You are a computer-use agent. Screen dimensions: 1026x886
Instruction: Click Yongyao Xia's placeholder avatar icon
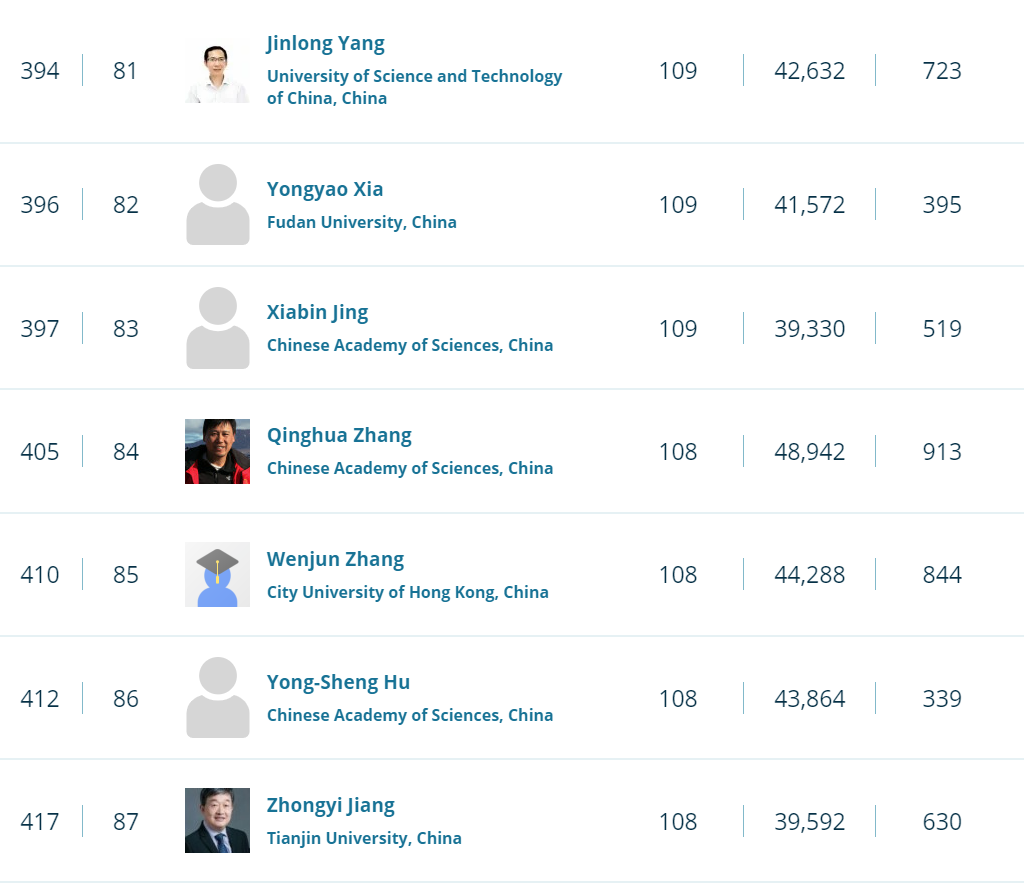[217, 205]
